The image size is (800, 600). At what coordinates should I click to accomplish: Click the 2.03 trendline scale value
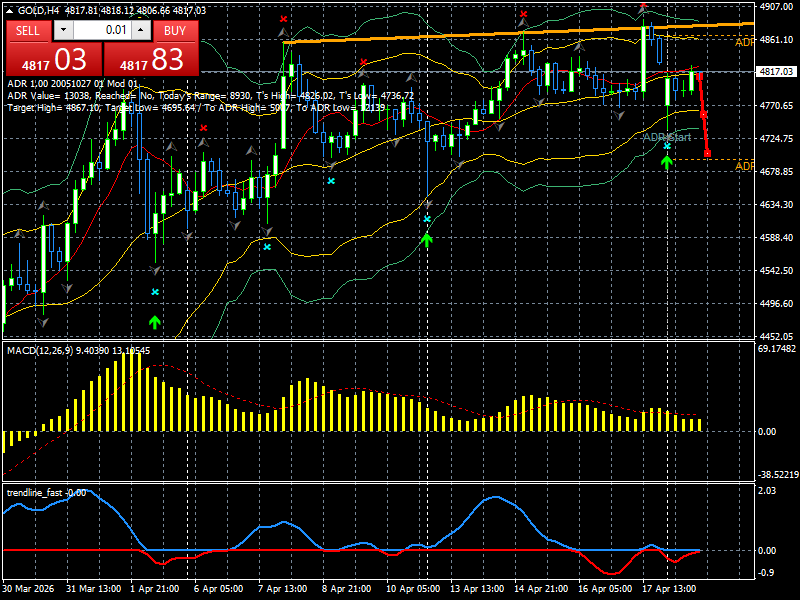[767, 491]
